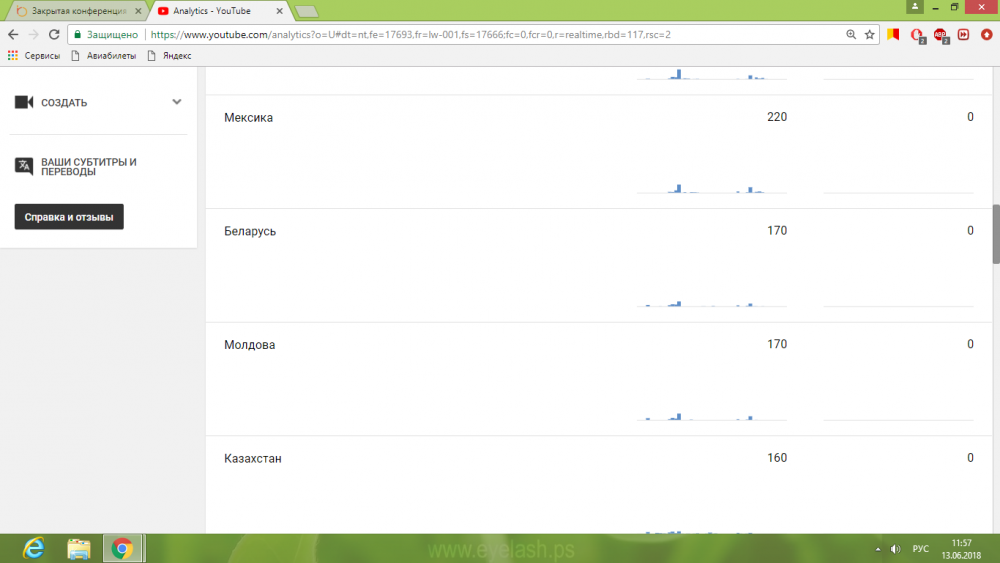Go back using the browser back arrow
The height and width of the screenshot is (563, 1000).
click(13, 34)
